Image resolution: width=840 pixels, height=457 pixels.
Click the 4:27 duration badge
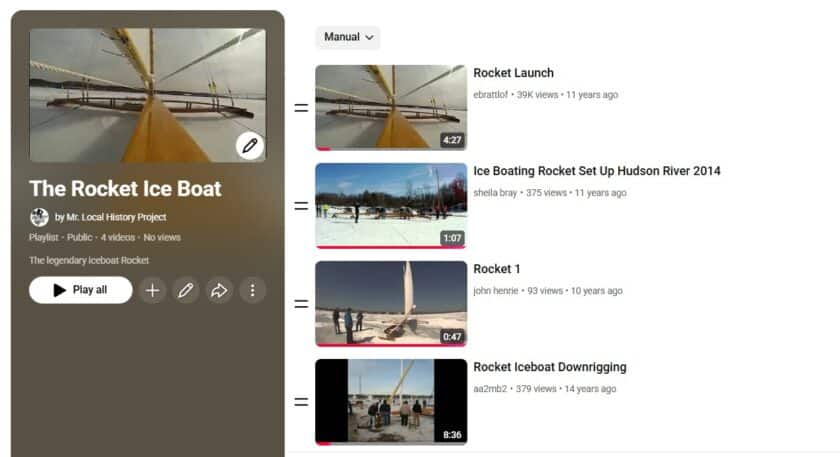(452, 140)
